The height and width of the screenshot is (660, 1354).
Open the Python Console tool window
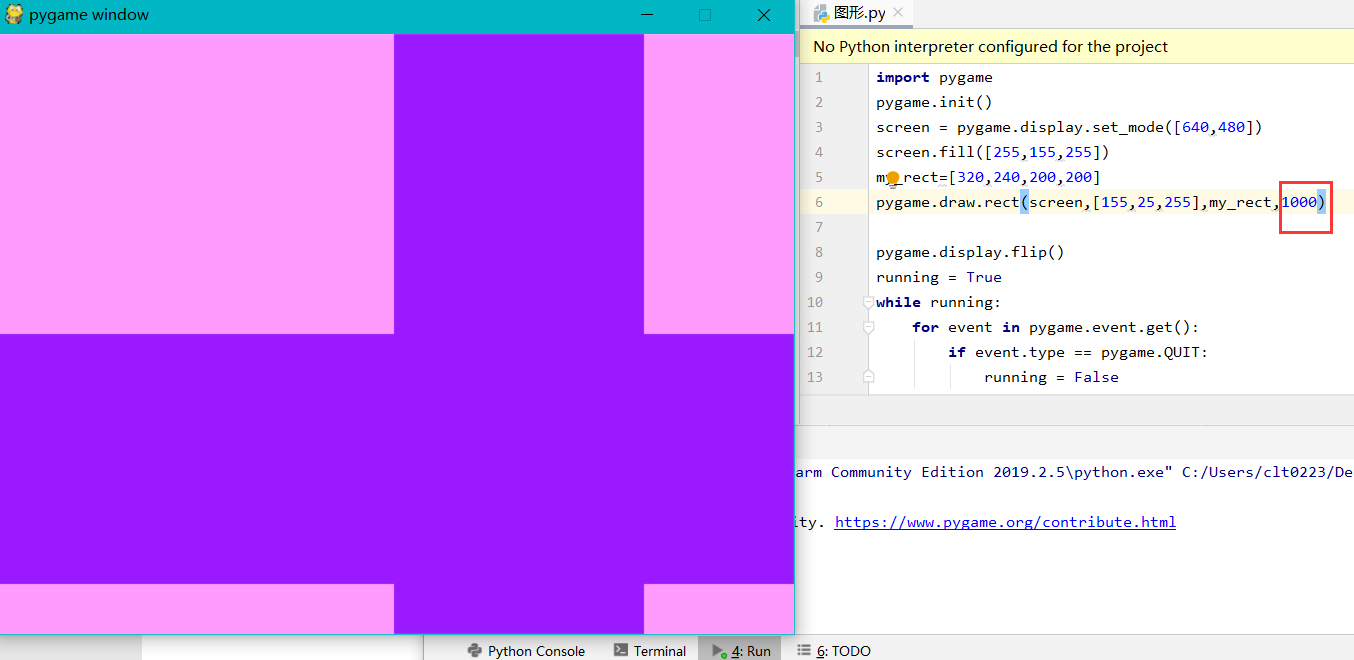(526, 650)
